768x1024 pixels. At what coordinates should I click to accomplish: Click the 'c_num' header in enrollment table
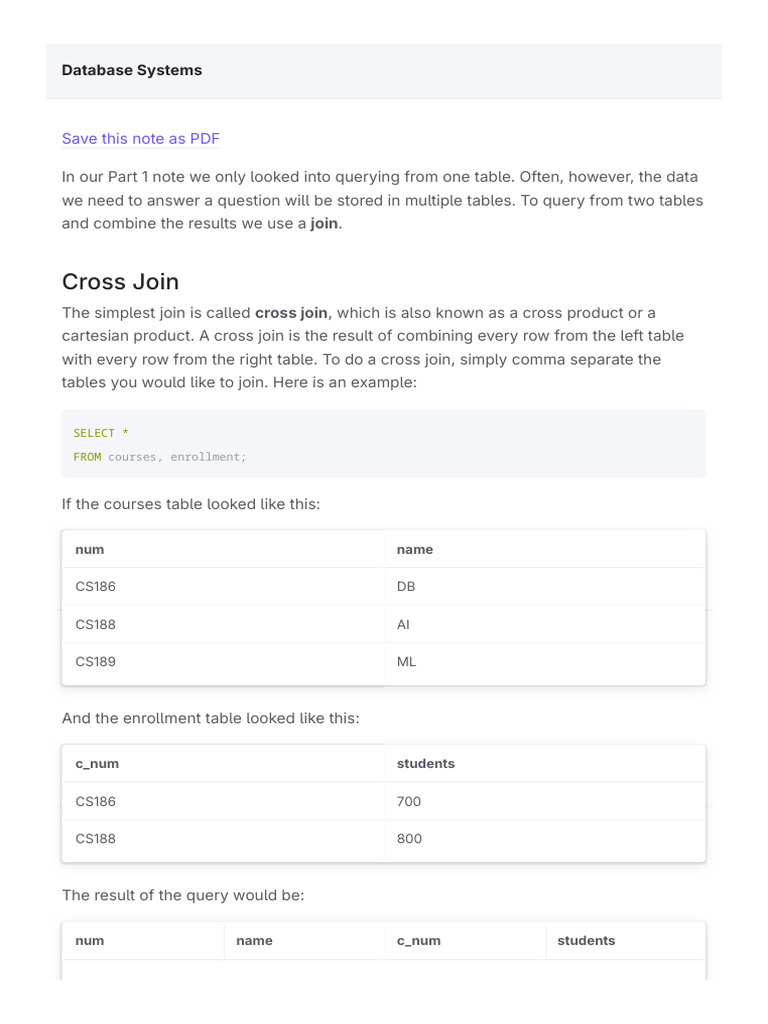(x=97, y=764)
